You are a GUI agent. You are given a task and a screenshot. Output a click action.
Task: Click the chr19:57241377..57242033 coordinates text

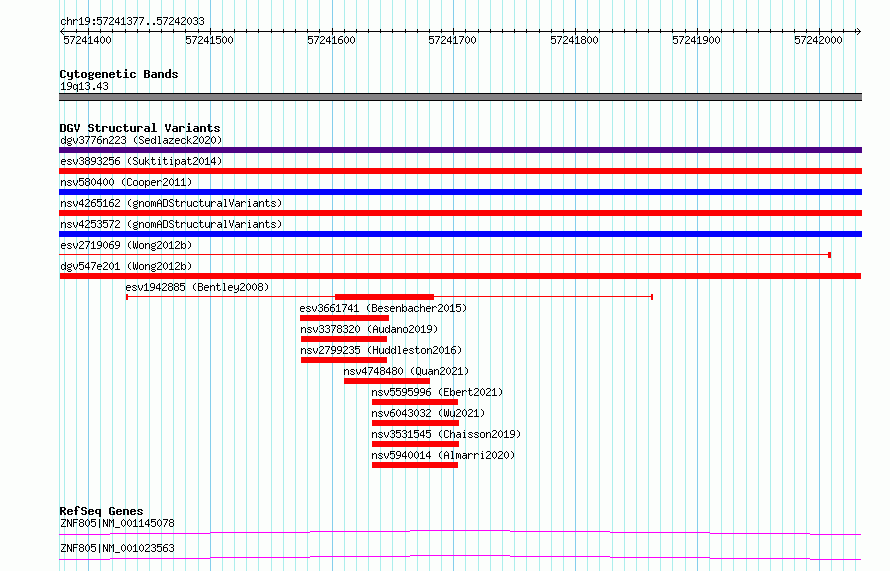click(x=132, y=22)
